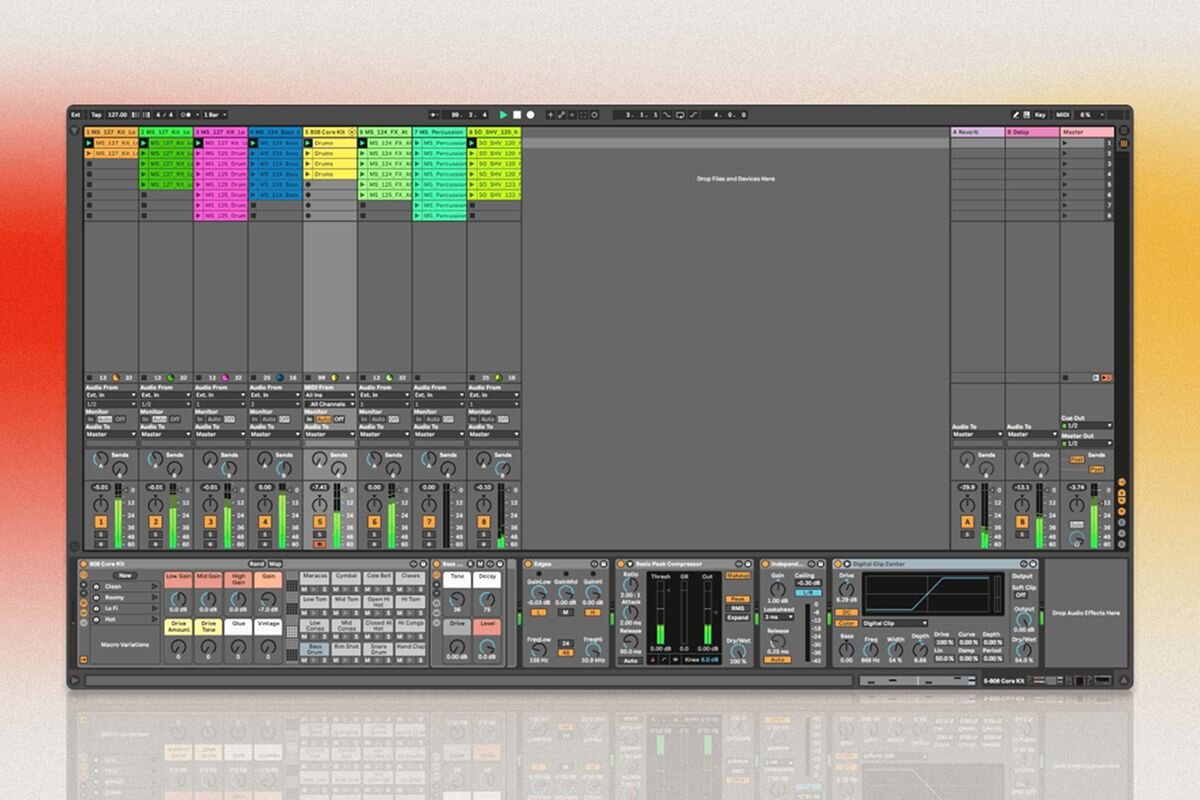This screenshot has width=1200, height=800.
Task: Click the New macro variation button
Action: 125,575
